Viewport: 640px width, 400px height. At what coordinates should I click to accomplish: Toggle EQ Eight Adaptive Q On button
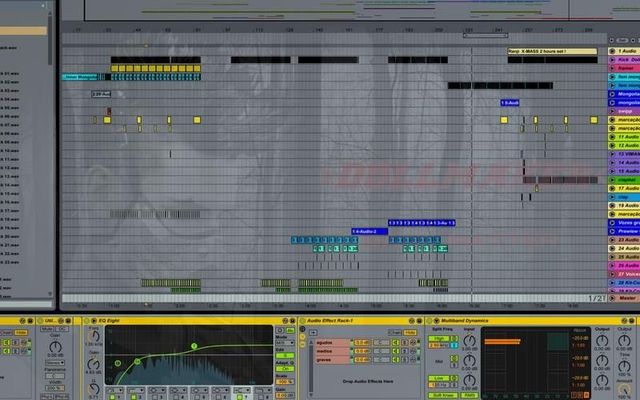point(285,369)
